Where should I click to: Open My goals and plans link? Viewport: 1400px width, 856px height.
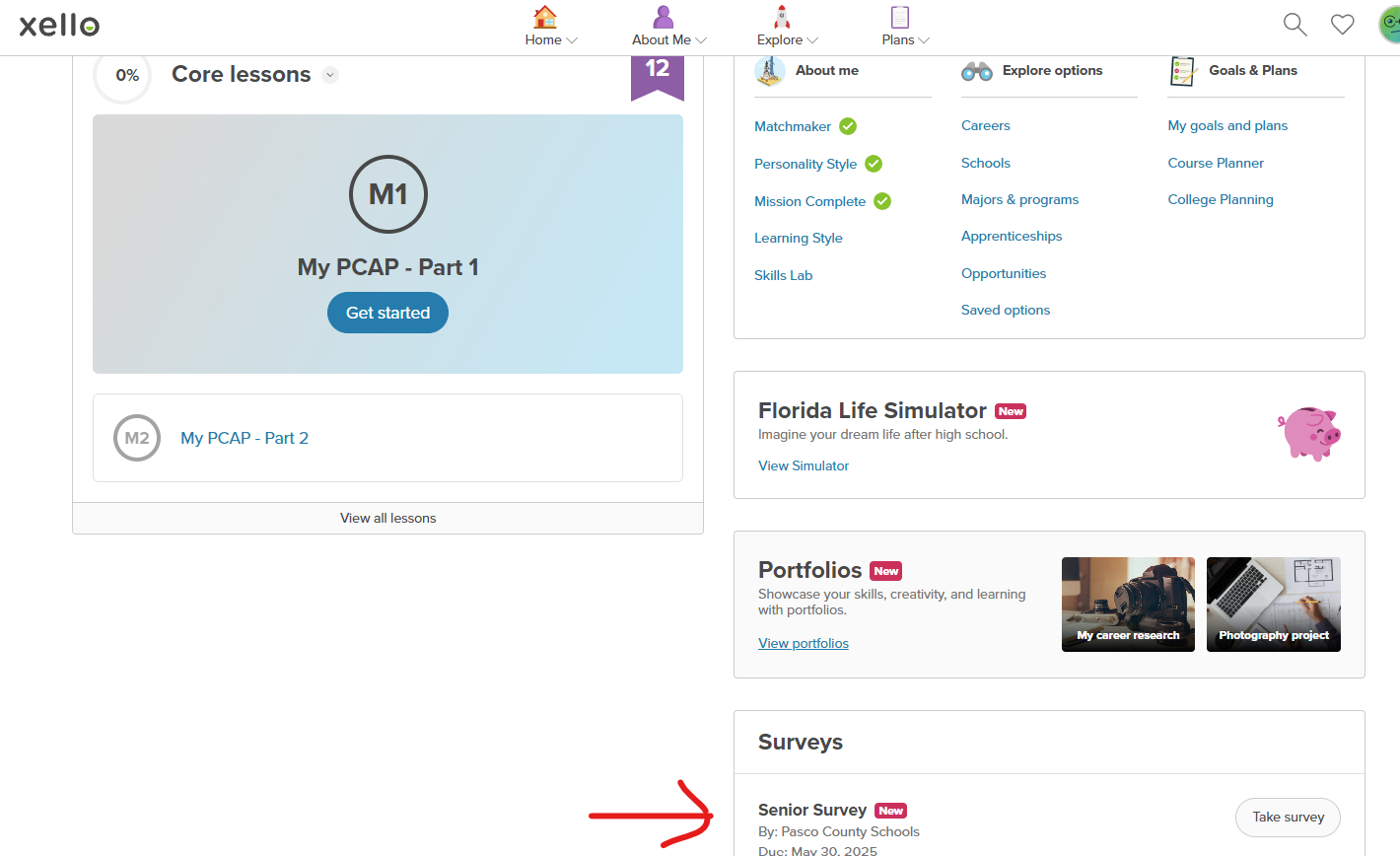point(1227,125)
